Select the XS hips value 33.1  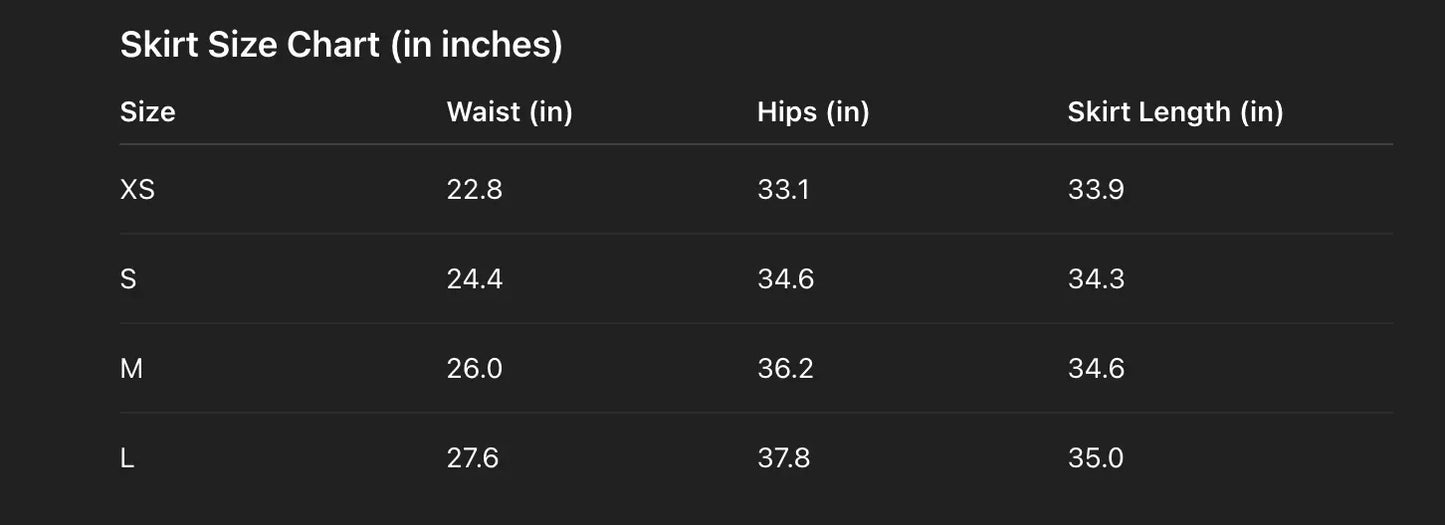pos(783,189)
